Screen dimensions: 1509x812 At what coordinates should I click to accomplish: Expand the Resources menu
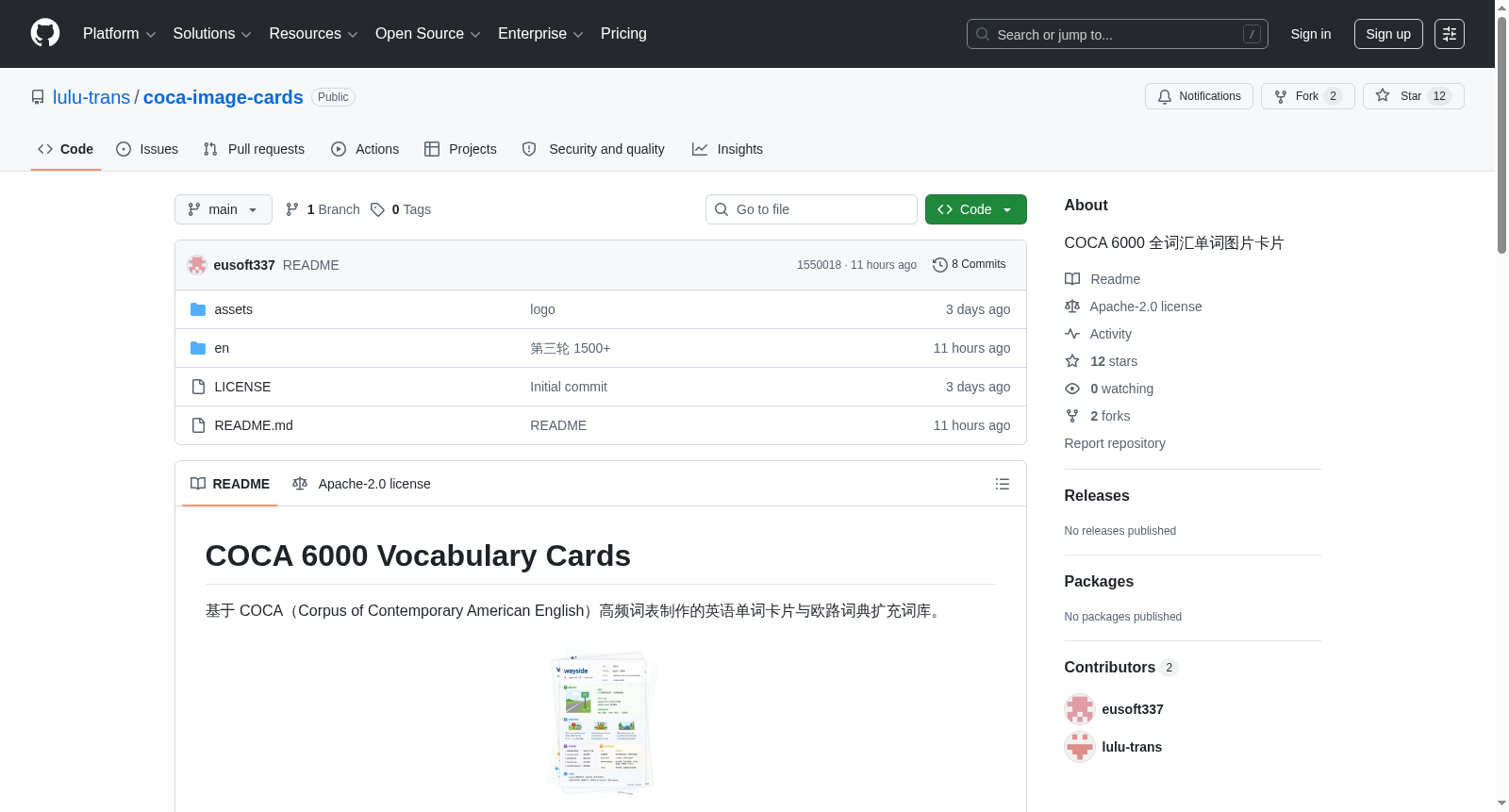click(x=313, y=34)
